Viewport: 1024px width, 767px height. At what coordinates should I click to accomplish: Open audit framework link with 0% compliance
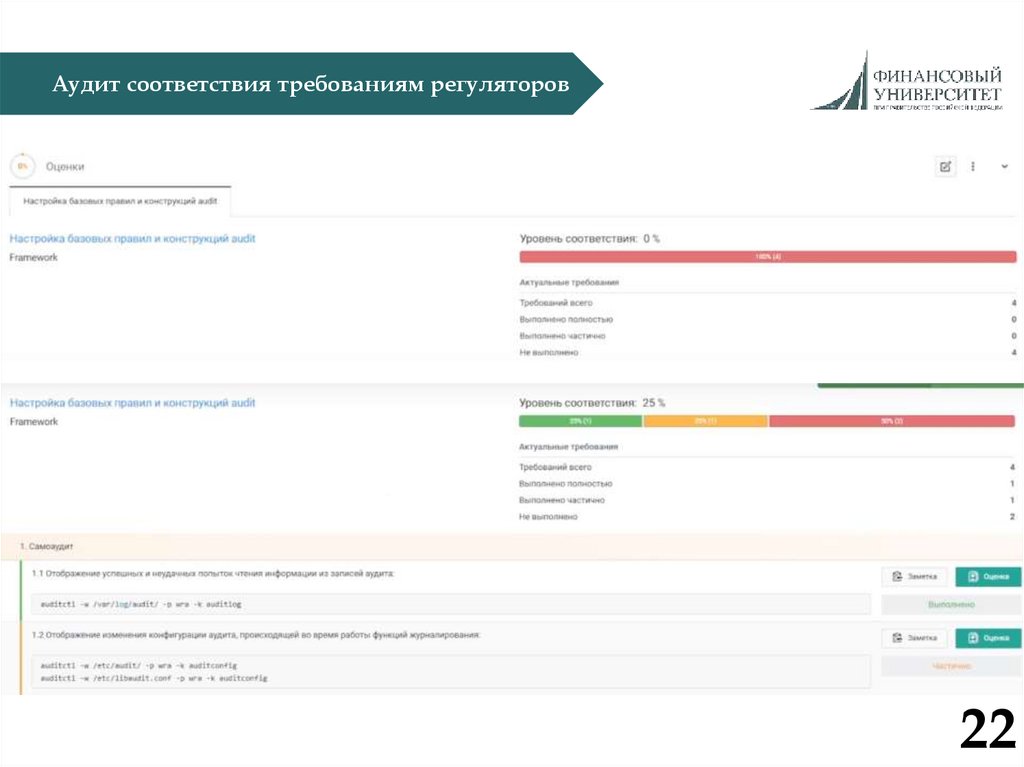[x=132, y=238]
